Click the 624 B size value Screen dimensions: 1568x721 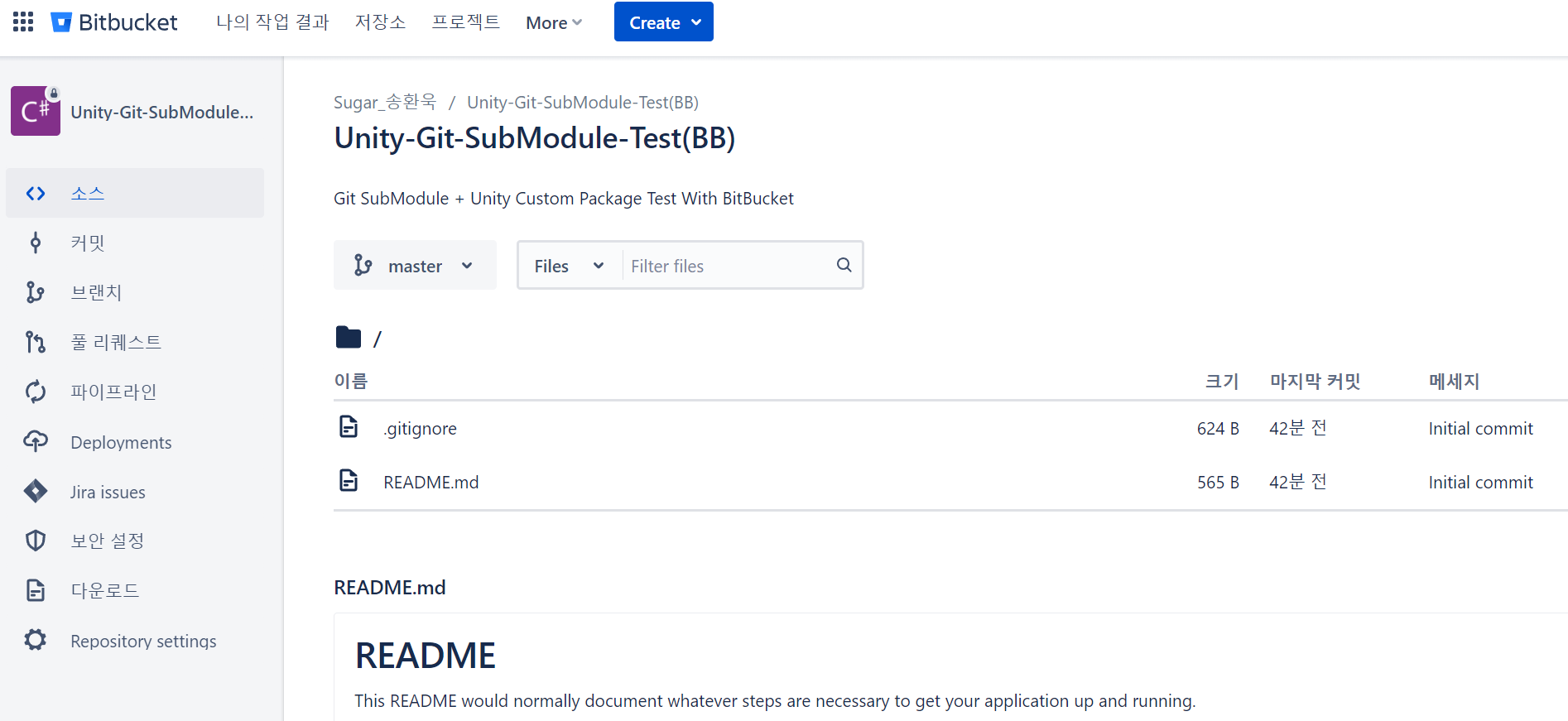pyautogui.click(x=1218, y=429)
